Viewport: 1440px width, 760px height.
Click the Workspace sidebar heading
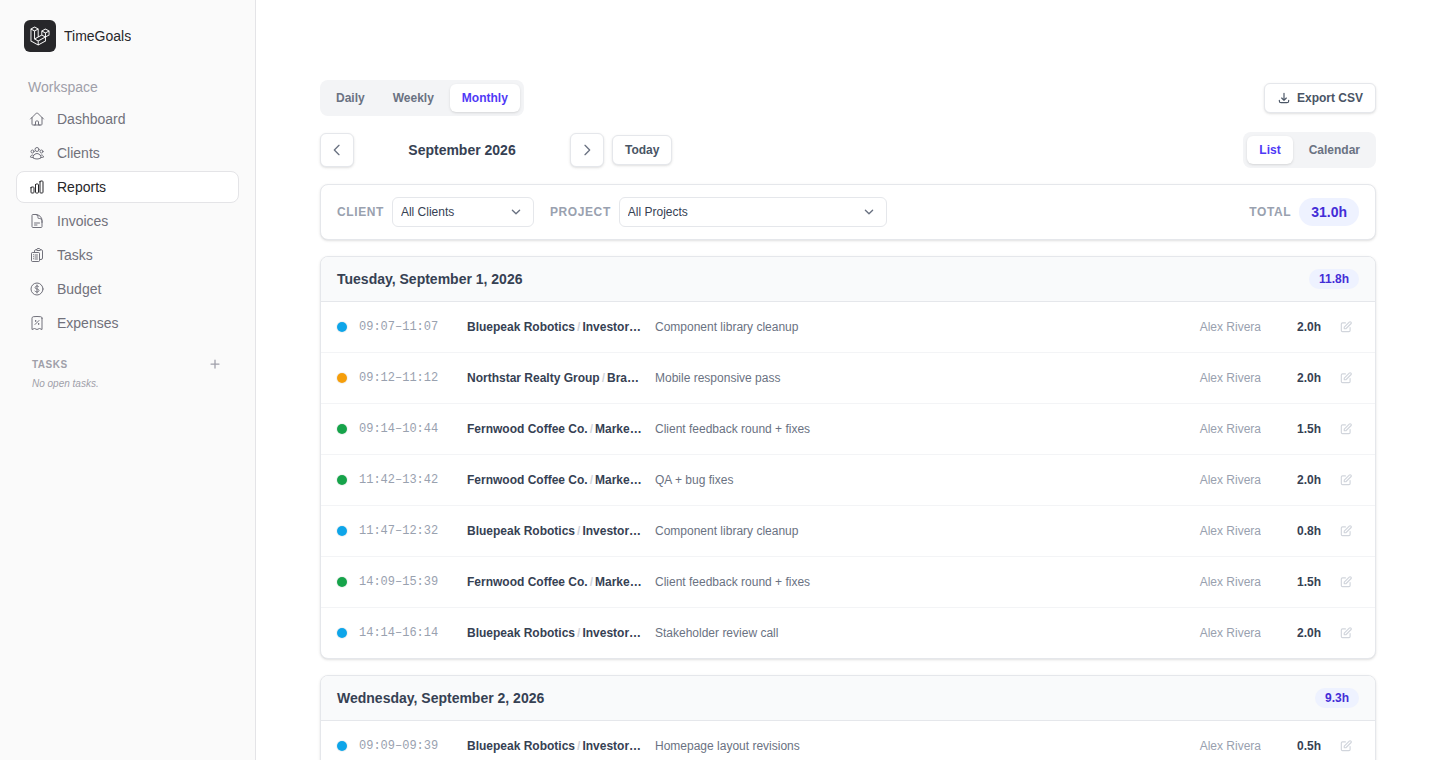pos(63,87)
